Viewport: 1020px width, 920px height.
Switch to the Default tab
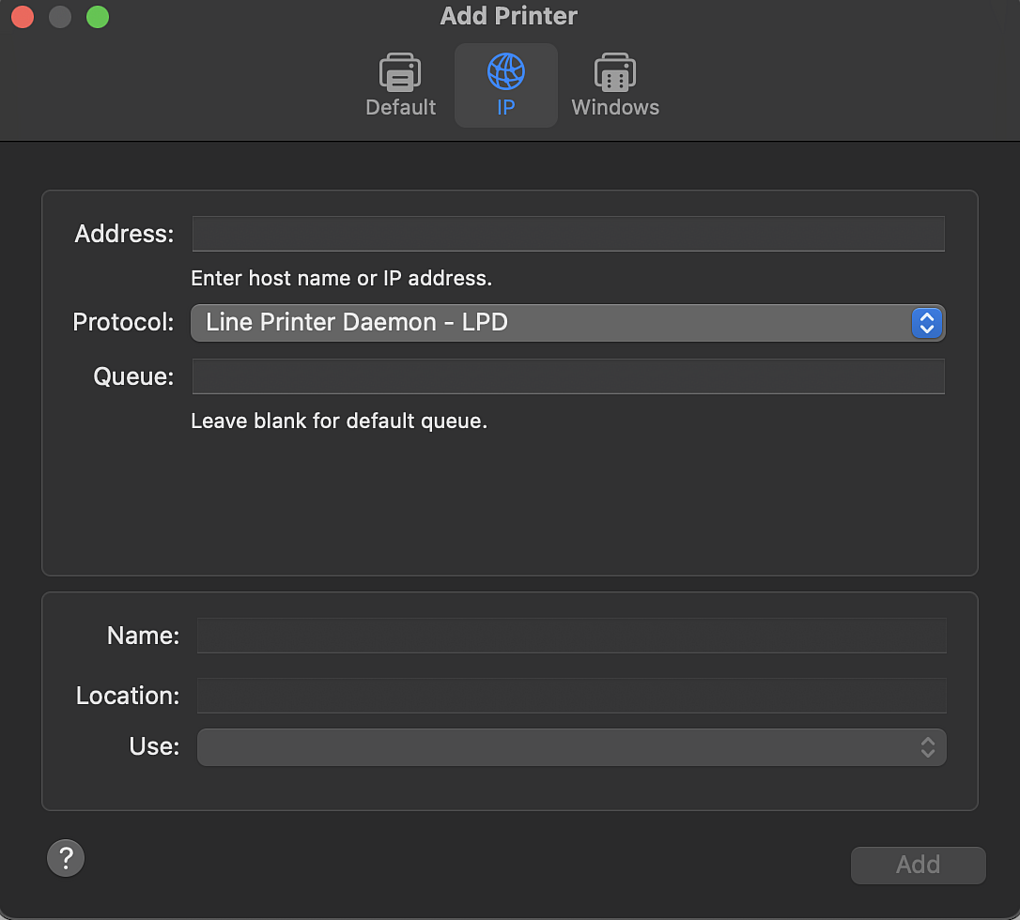click(400, 85)
